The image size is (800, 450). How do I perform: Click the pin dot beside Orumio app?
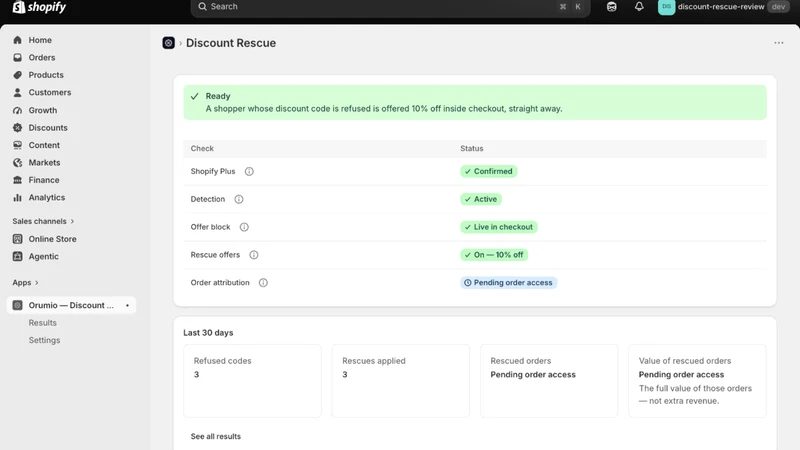coord(127,305)
